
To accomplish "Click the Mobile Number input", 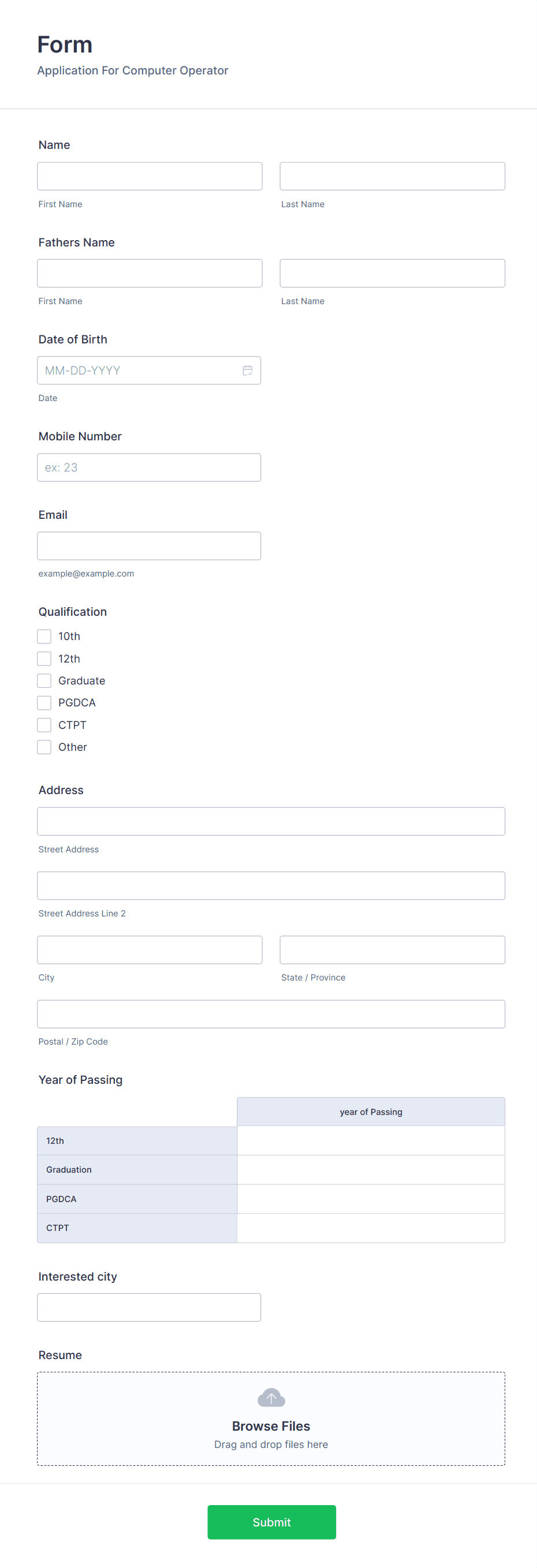I will coord(149,467).
